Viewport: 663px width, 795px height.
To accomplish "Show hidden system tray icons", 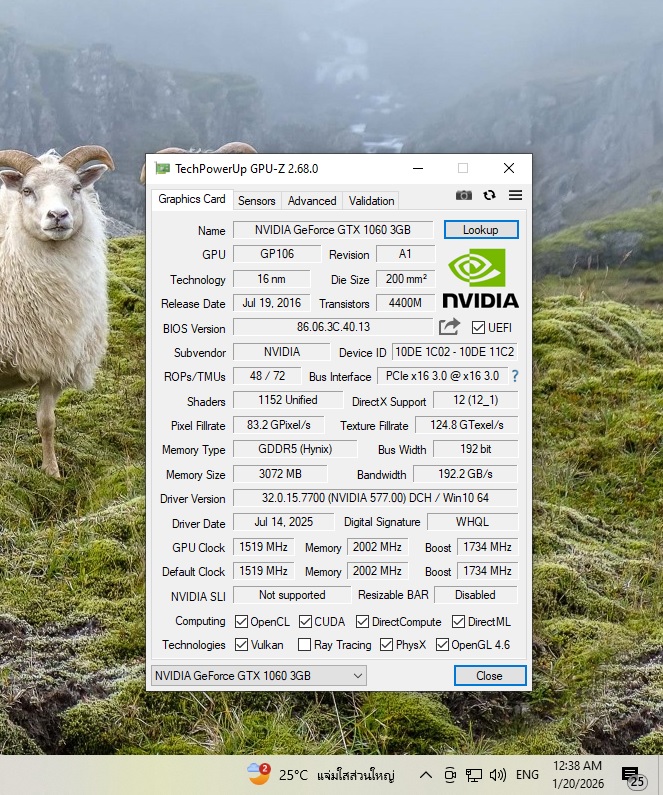I will click(425, 775).
